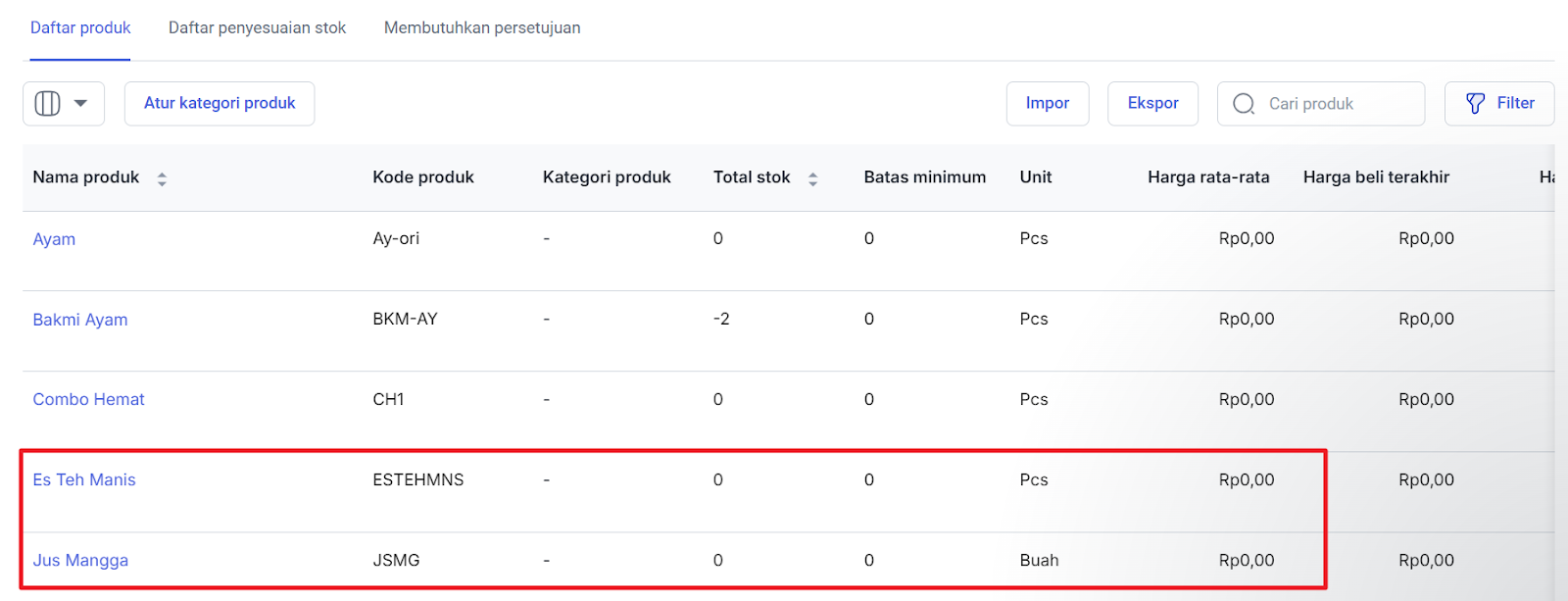Open the column layout selector icon
Screen dimensions: 1568x601
click(x=47, y=104)
